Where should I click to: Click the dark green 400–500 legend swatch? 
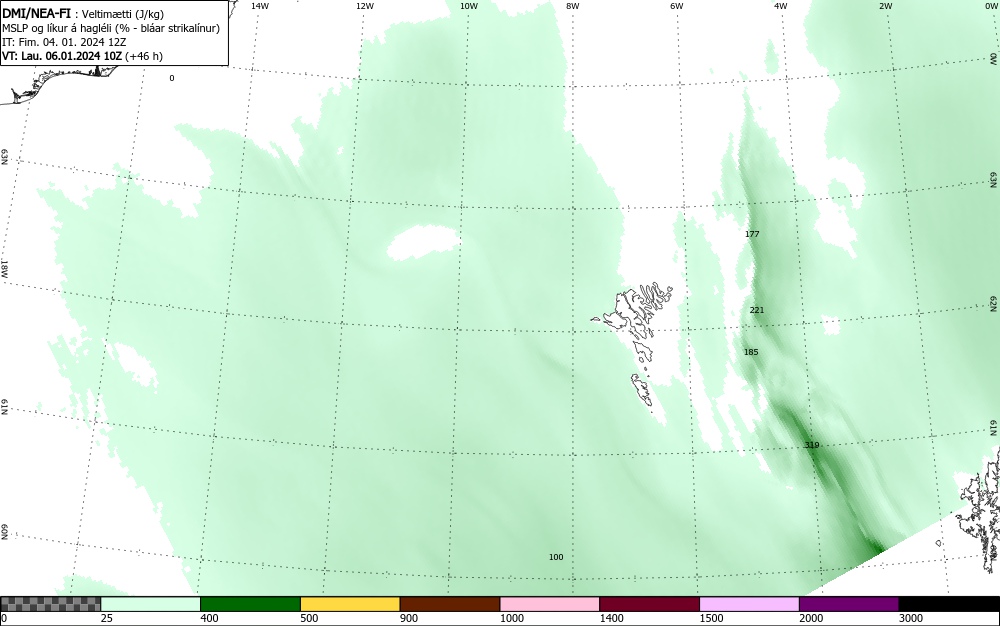(250, 604)
